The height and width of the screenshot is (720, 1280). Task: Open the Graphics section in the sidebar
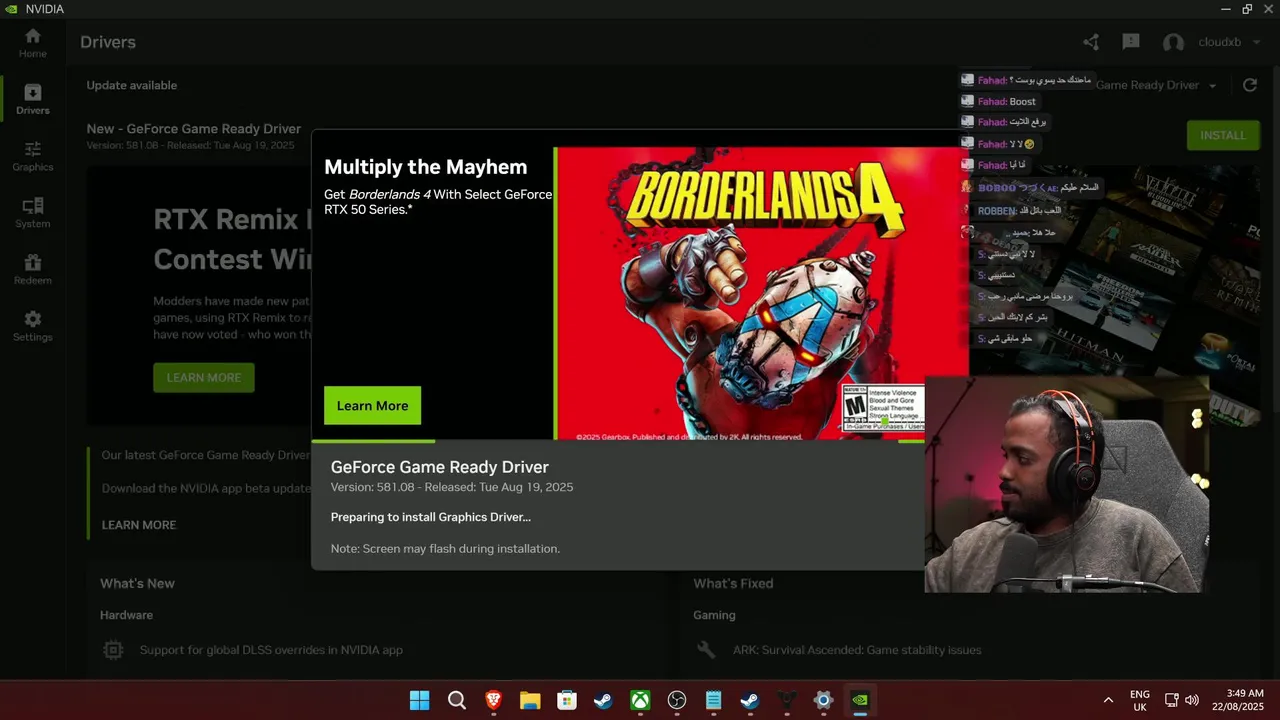(32, 156)
